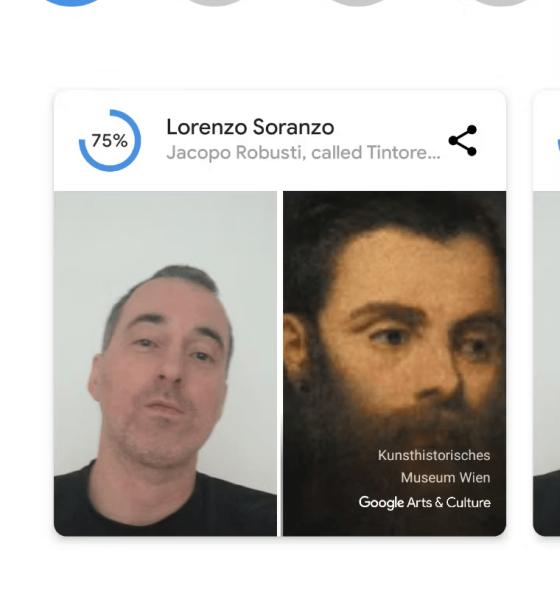Expand the truncated Tintore... subtitle ellipsis
Image resolution: width=560 pixels, height=600 pixels.
(431, 153)
